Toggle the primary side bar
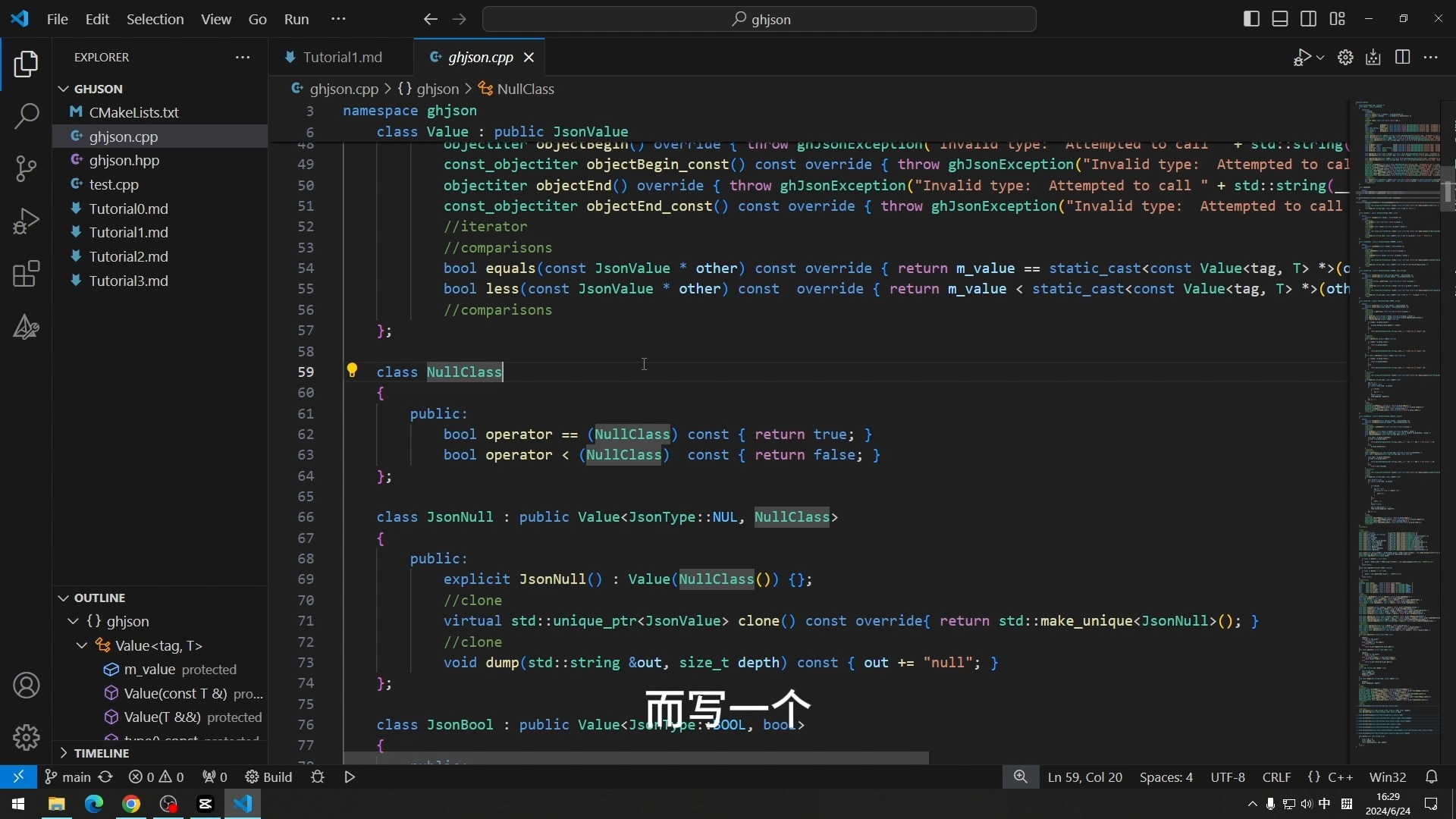Screen dimensions: 1456x819 tap(1252, 19)
